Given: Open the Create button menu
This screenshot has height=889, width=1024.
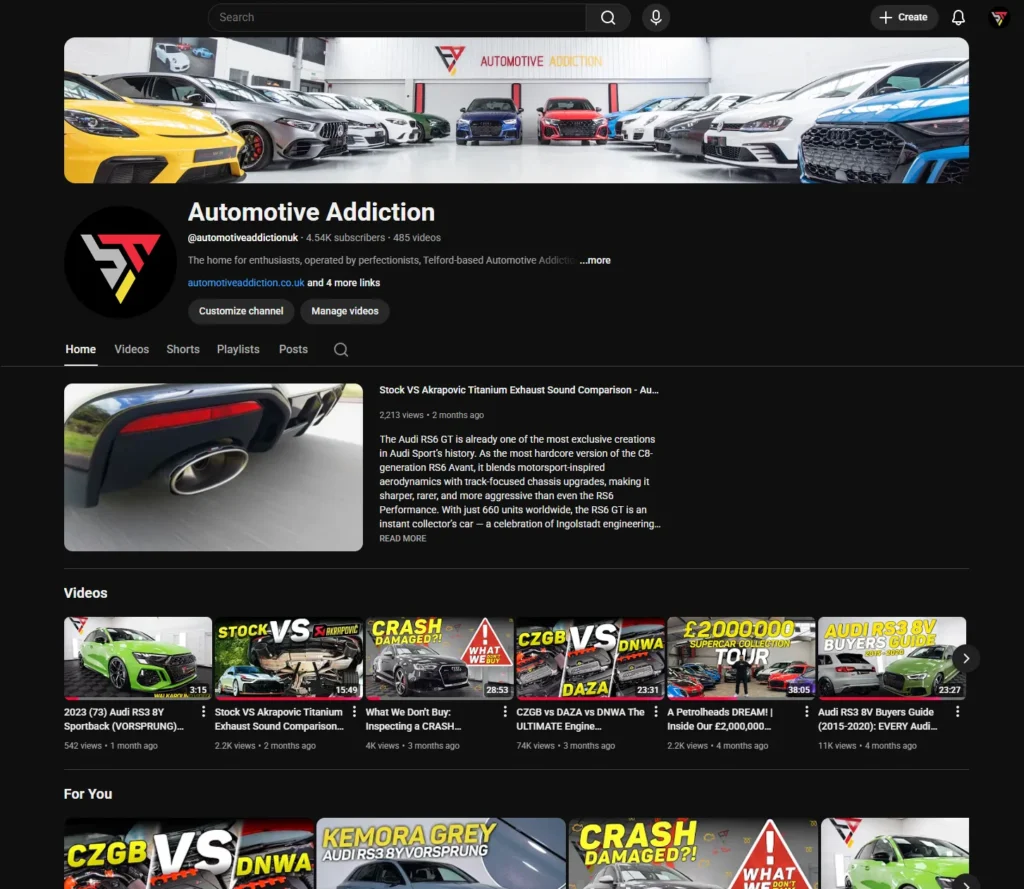Looking at the screenshot, I should pyautogui.click(x=903, y=17).
